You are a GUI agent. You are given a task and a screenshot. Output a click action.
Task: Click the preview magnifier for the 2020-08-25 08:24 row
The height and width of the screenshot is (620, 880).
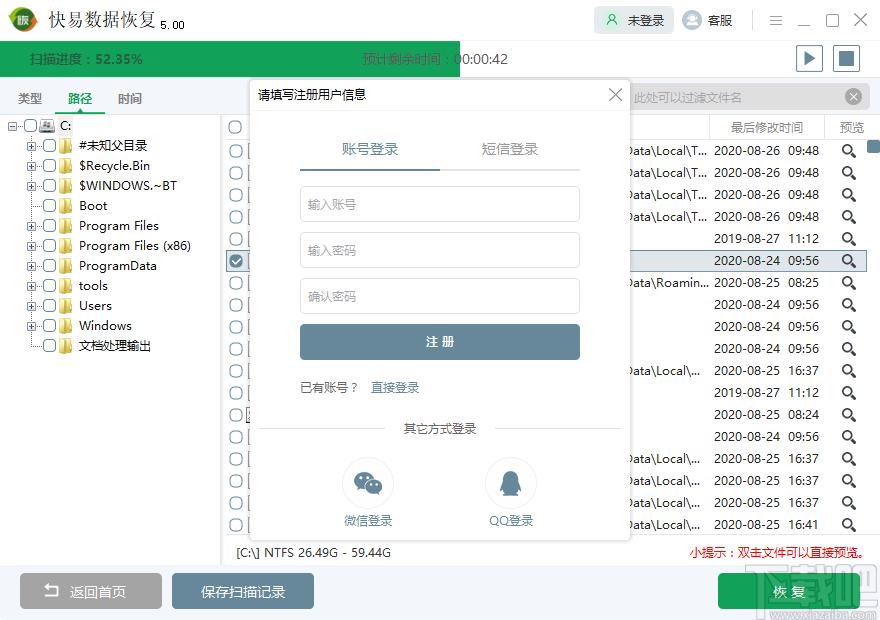point(849,415)
